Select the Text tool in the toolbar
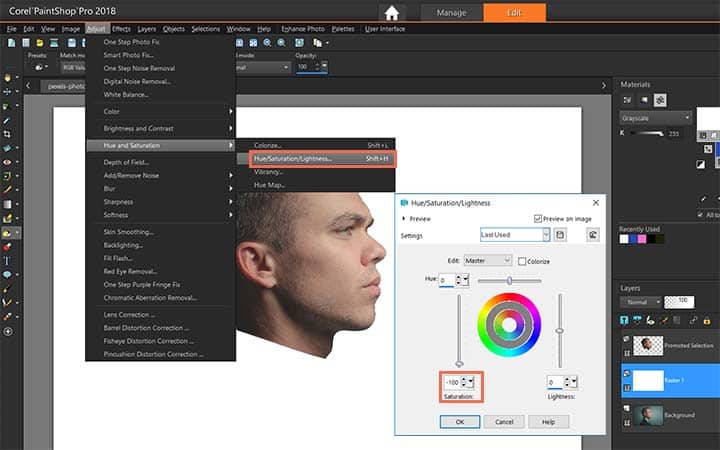 tap(7, 260)
